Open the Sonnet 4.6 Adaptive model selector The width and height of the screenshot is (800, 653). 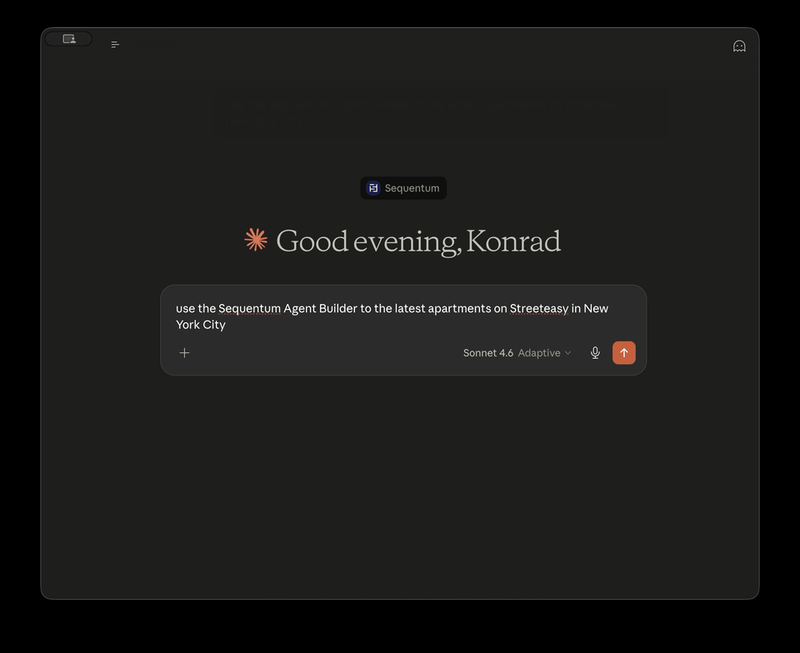pyautogui.click(x=516, y=353)
